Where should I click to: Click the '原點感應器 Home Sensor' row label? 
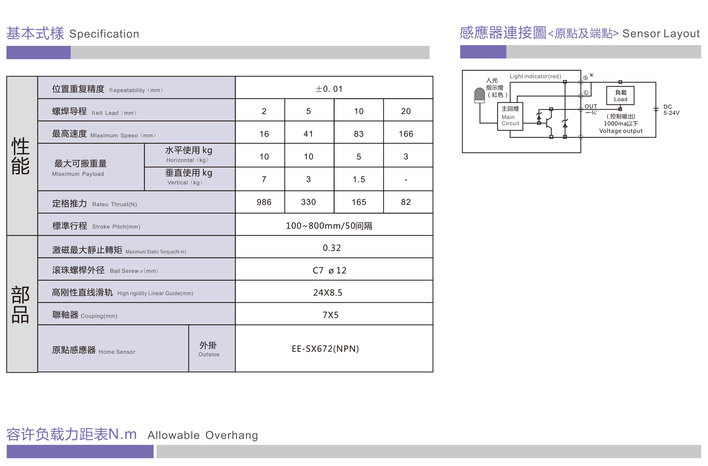point(93,350)
